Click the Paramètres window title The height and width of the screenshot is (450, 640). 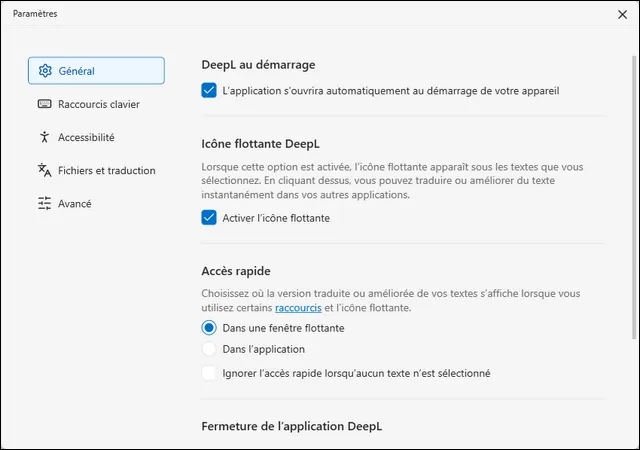point(35,13)
